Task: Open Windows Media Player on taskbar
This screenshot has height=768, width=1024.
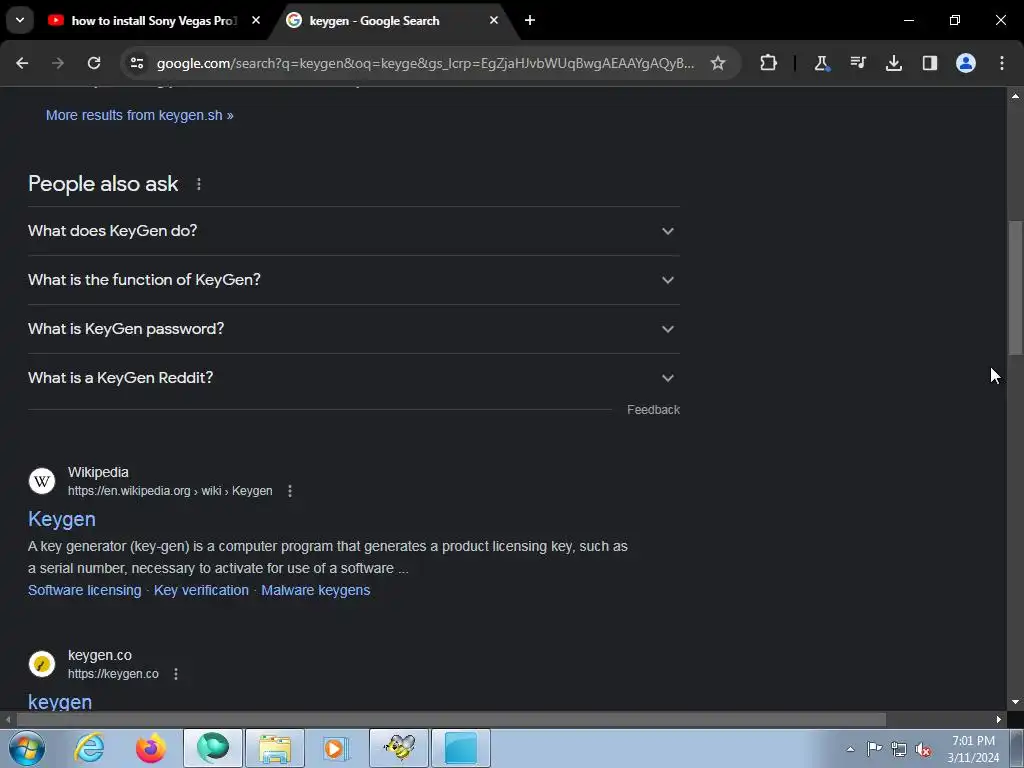Action: [337, 748]
